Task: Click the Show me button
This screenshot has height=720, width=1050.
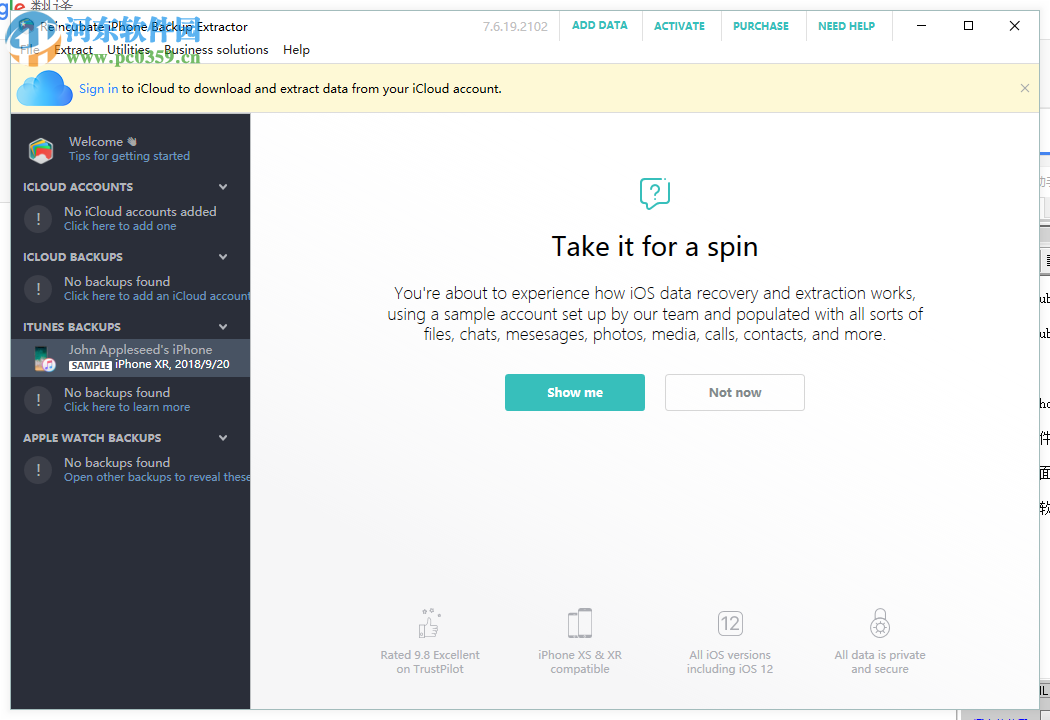Action: tap(575, 392)
